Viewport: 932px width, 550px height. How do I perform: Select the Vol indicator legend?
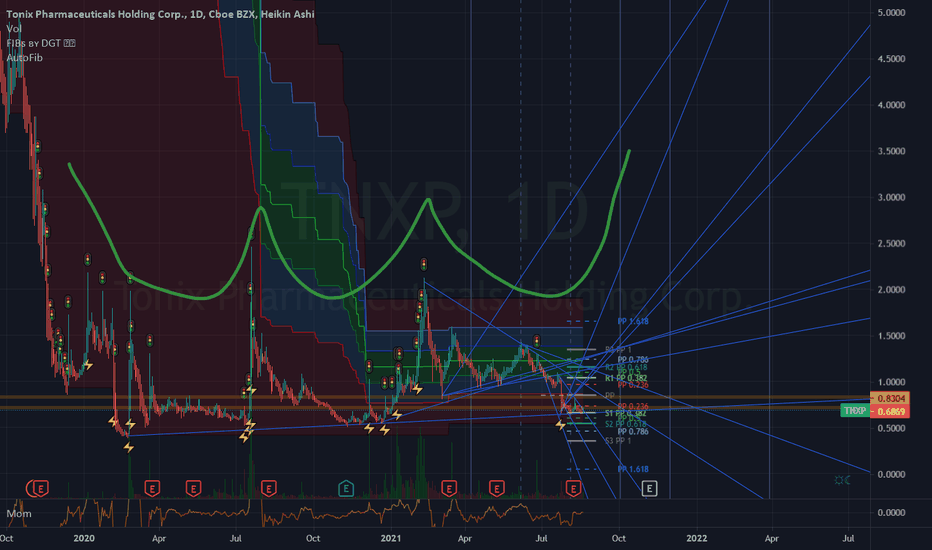[x=14, y=29]
